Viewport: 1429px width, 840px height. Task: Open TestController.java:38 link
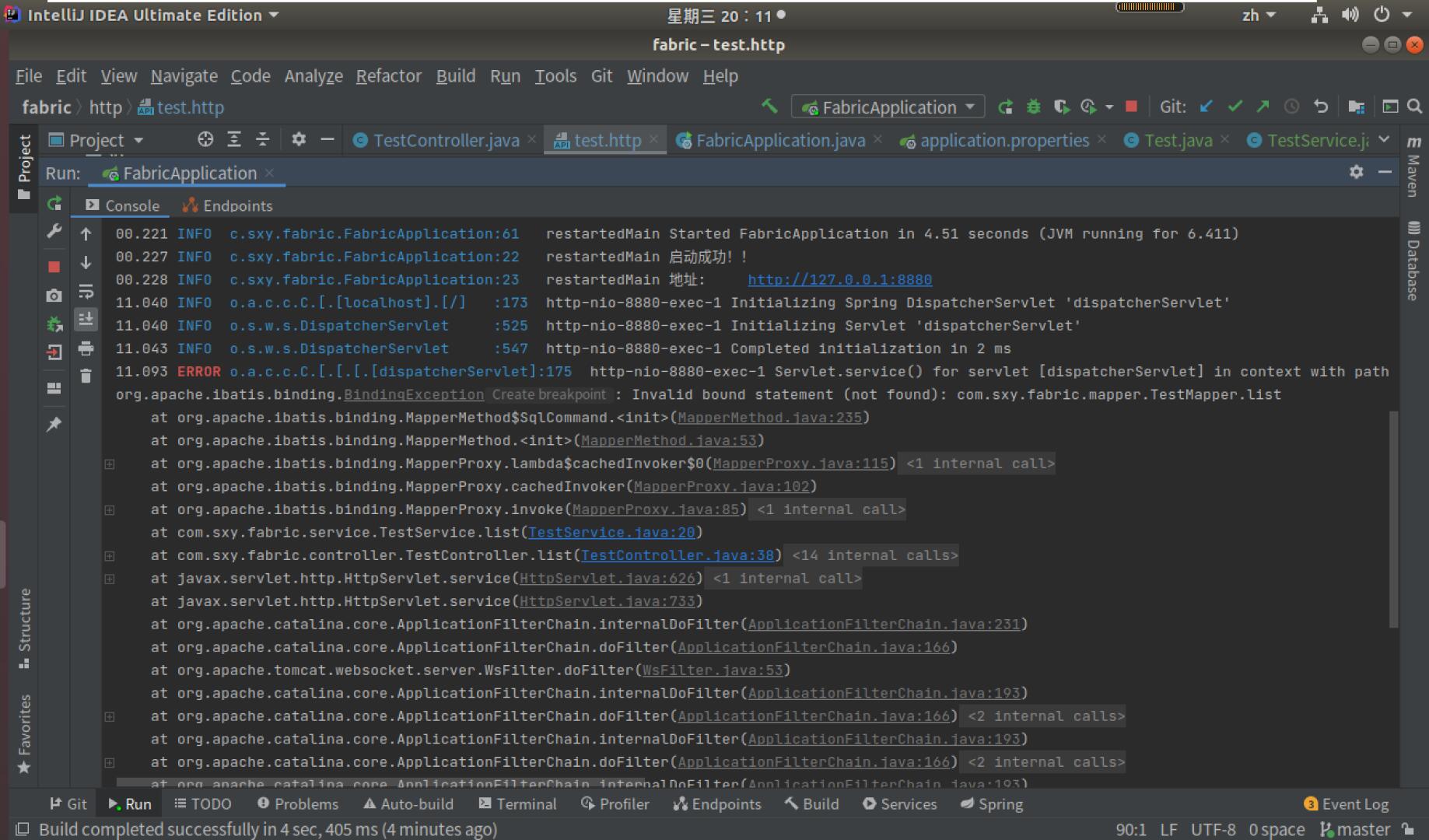pos(678,555)
